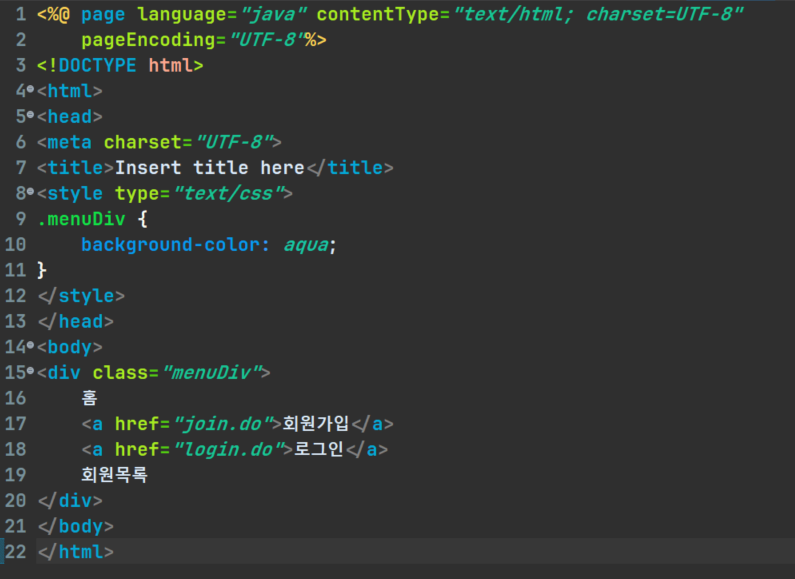The image size is (795, 579).
Task: Click the meta charset "UTF-8" value
Action: coord(233,142)
